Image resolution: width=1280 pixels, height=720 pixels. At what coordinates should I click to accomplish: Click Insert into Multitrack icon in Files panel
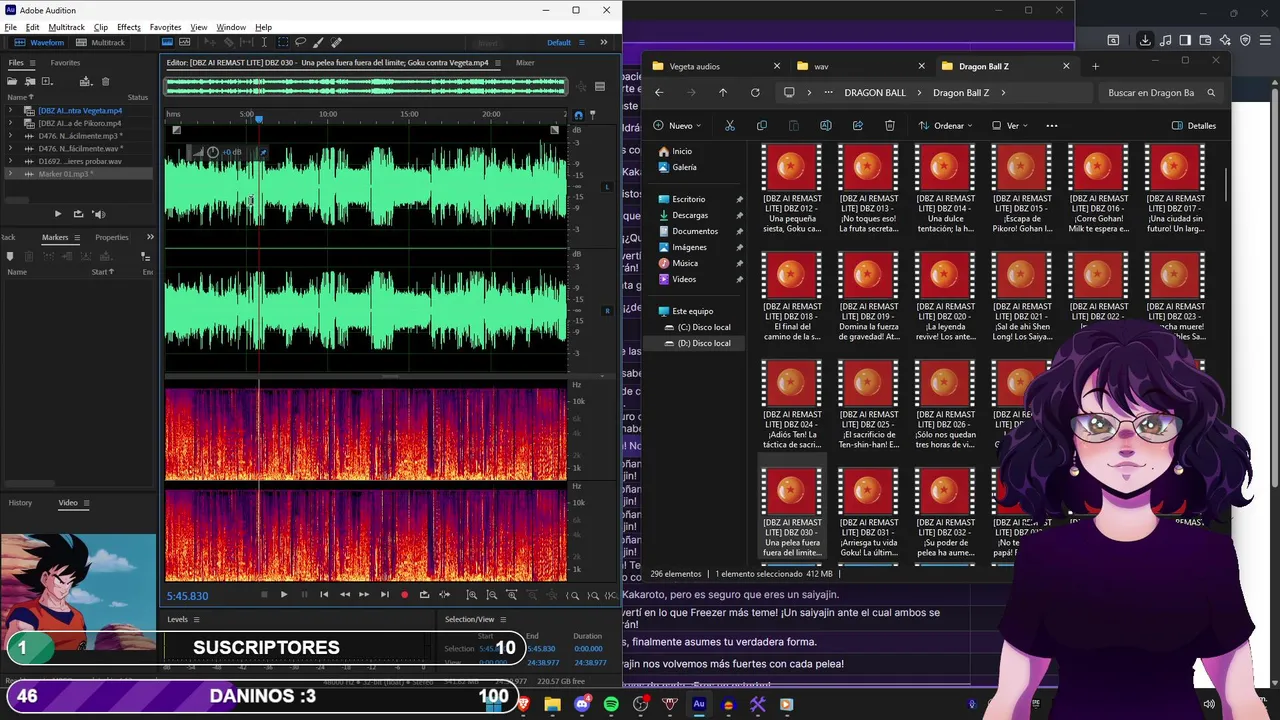(x=85, y=81)
